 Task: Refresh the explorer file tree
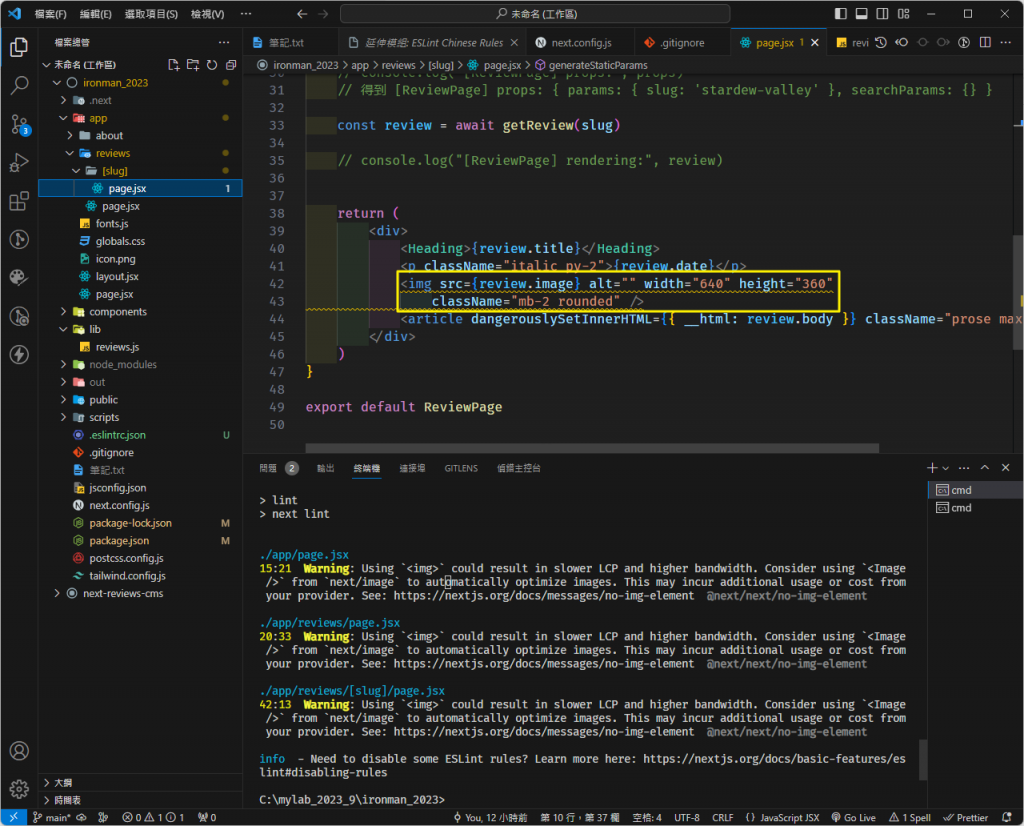click(210, 65)
